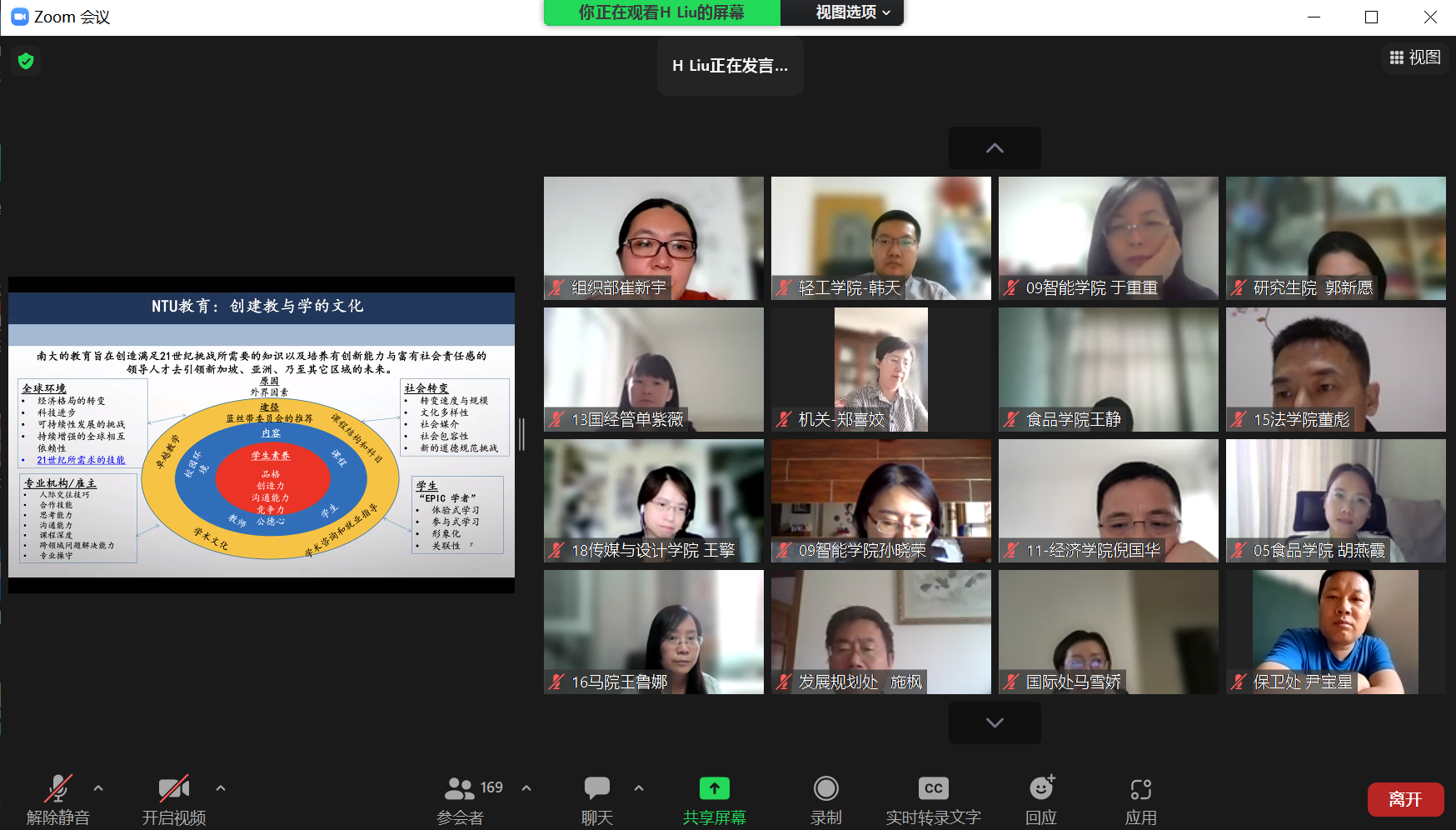
Task: Expand video options arrow beside camera
Action: click(221, 787)
